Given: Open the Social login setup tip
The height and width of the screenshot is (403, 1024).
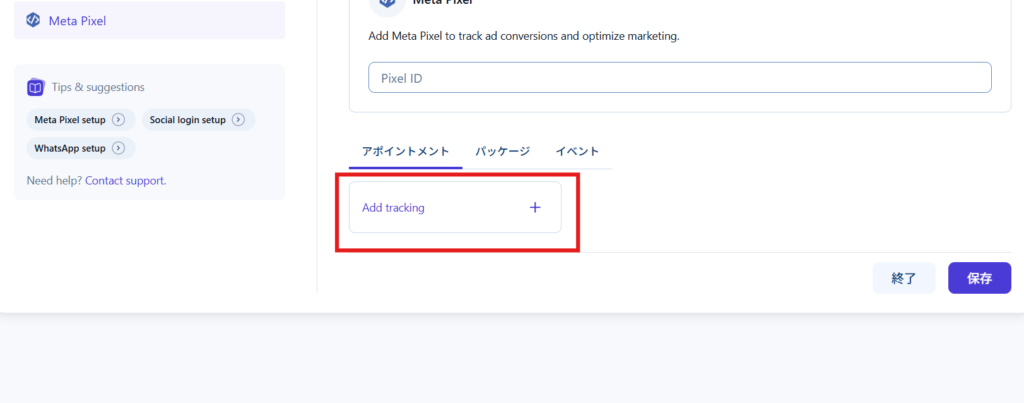Looking at the screenshot, I should point(188,120).
